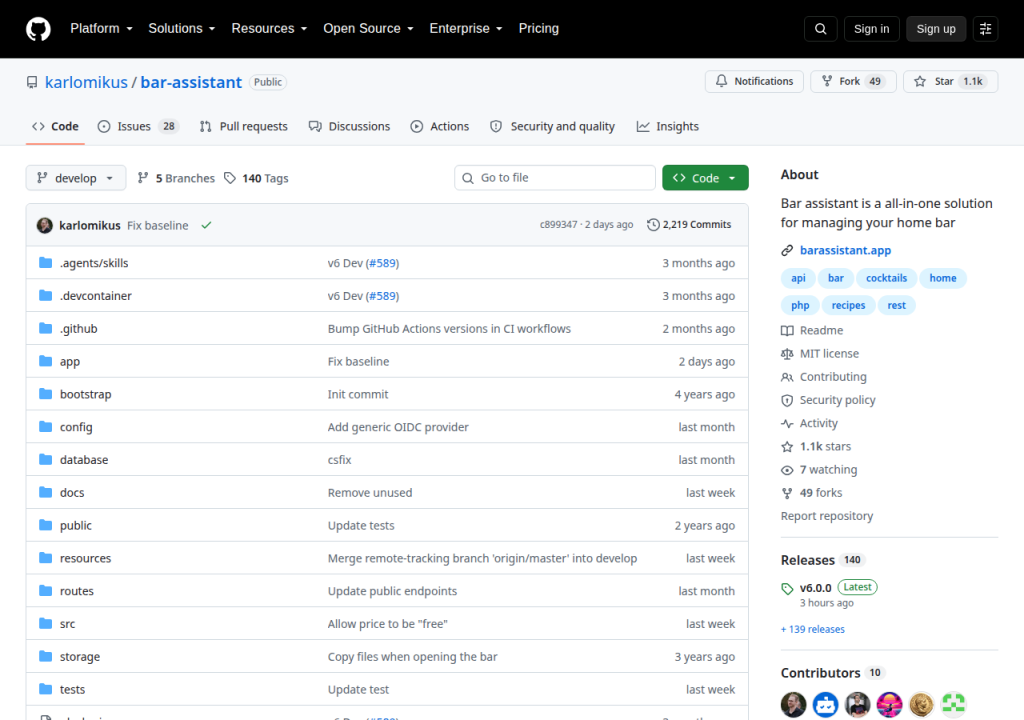Select the recipes topic tag
Image resolution: width=1024 pixels, height=720 pixels.
pos(848,305)
